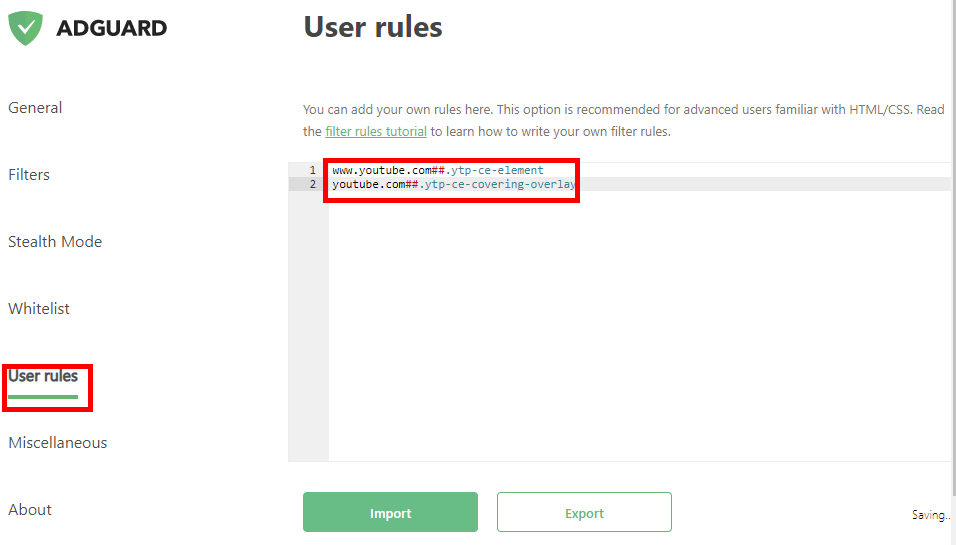Click line number 1 in the gutter
The width and height of the screenshot is (956, 545).
point(312,170)
